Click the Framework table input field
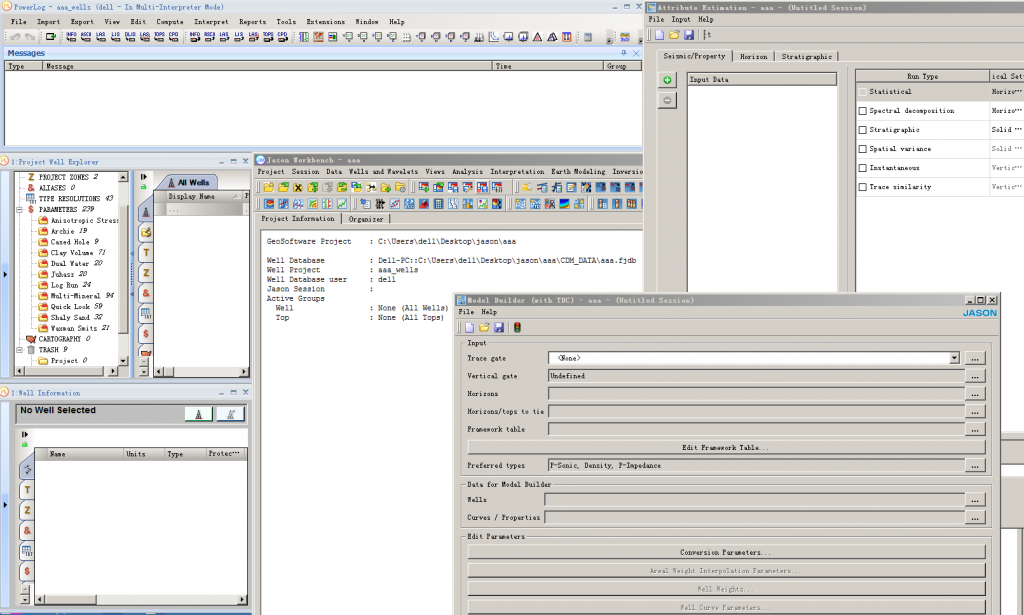 coord(756,429)
